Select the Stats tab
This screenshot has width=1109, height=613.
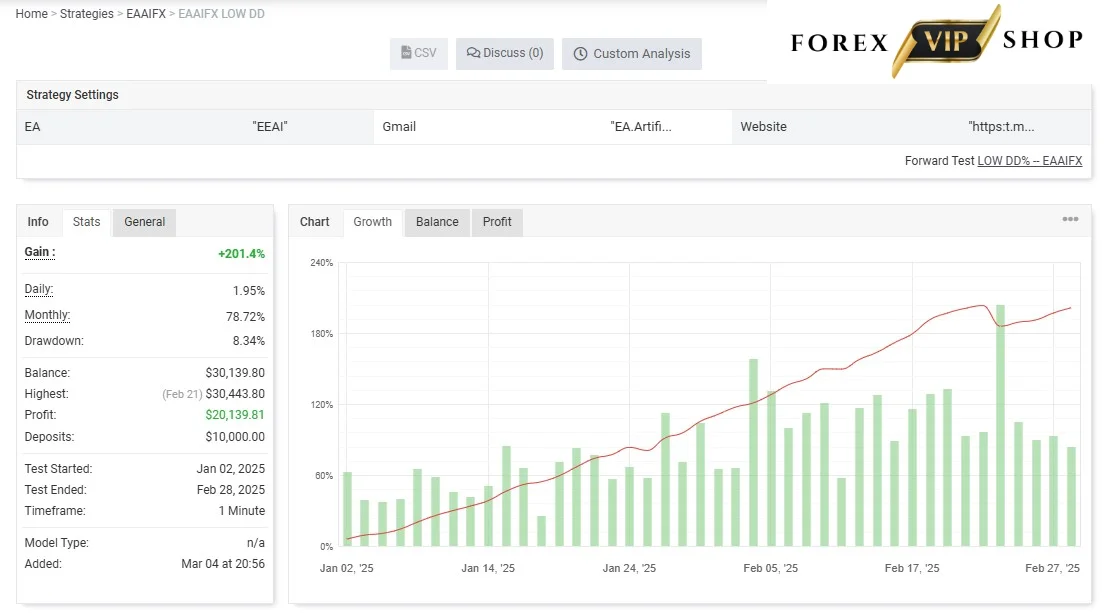point(86,222)
